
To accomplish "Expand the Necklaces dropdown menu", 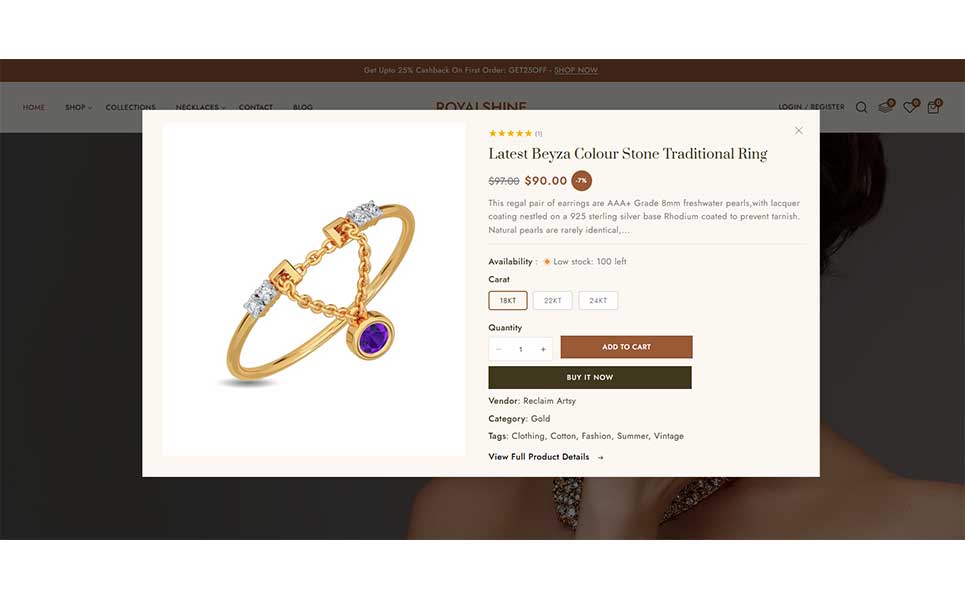I will point(200,107).
